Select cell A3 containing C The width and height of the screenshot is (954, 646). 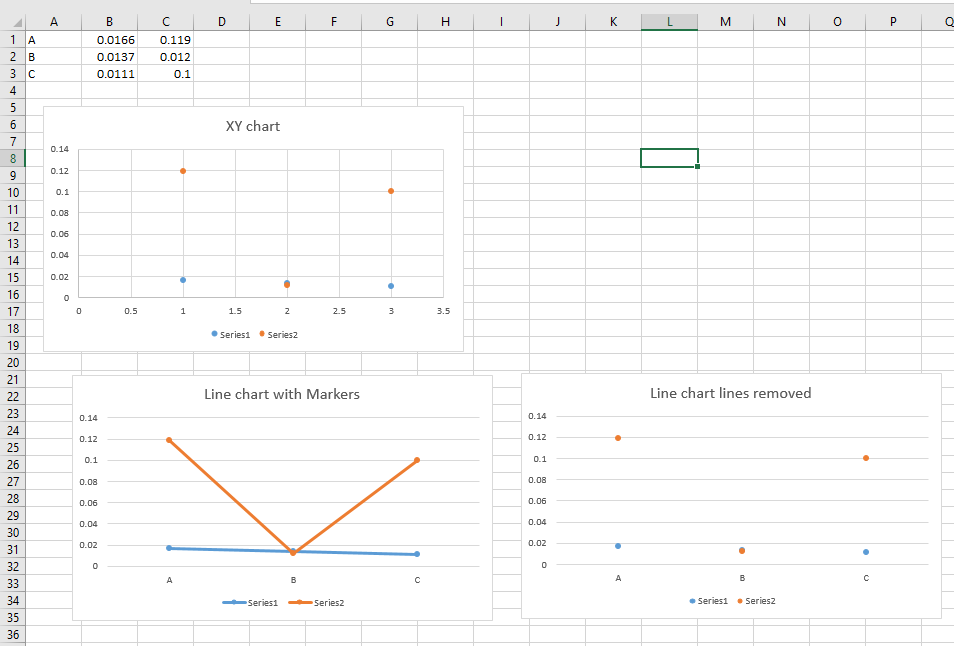pos(54,73)
